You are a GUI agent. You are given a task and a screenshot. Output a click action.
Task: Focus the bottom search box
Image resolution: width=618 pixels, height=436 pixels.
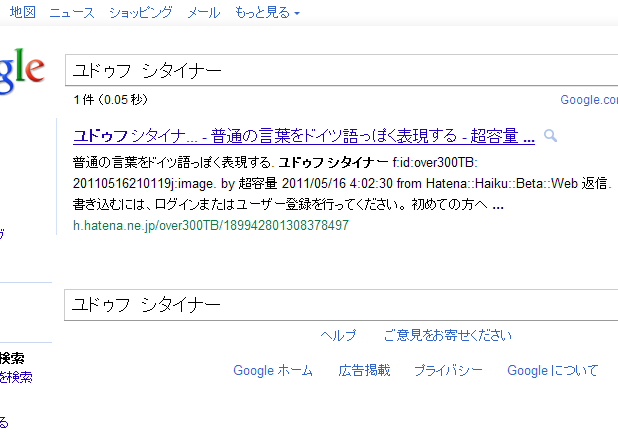341,305
